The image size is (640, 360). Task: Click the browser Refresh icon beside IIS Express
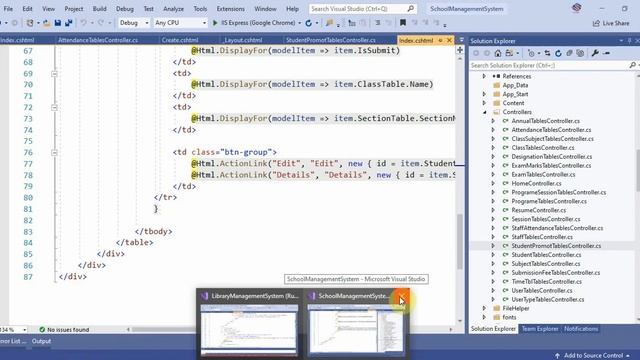point(309,23)
